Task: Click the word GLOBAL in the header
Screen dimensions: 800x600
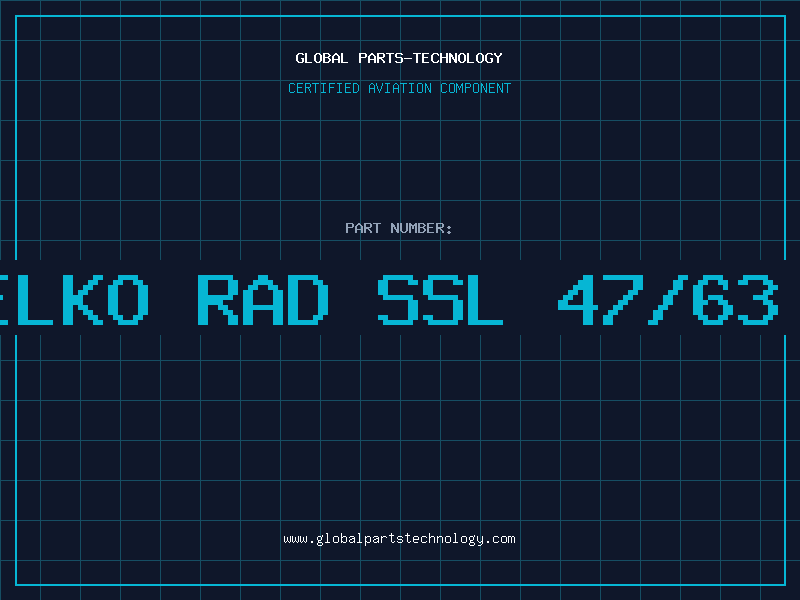Action: point(321,58)
